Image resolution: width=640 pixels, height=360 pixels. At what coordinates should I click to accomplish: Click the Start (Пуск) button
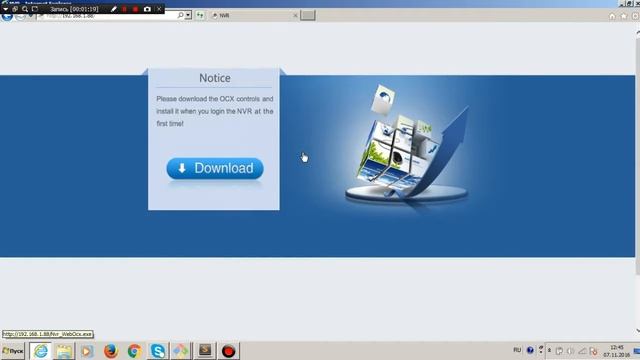point(13,351)
